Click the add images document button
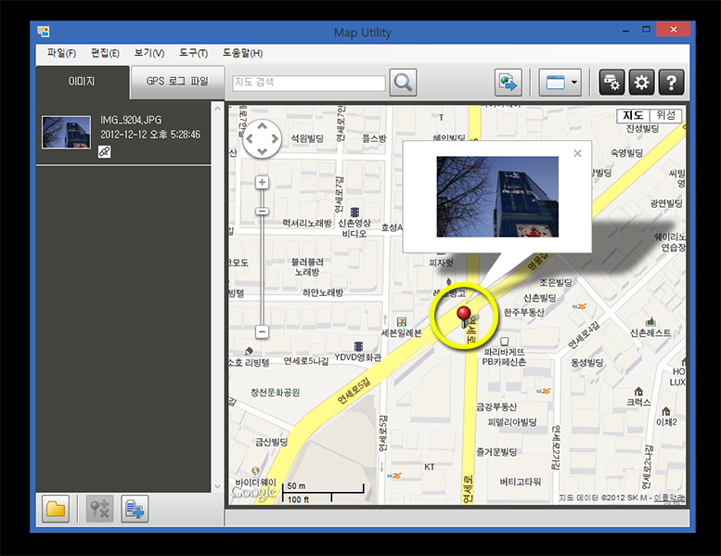The image size is (721, 556). coord(135,509)
